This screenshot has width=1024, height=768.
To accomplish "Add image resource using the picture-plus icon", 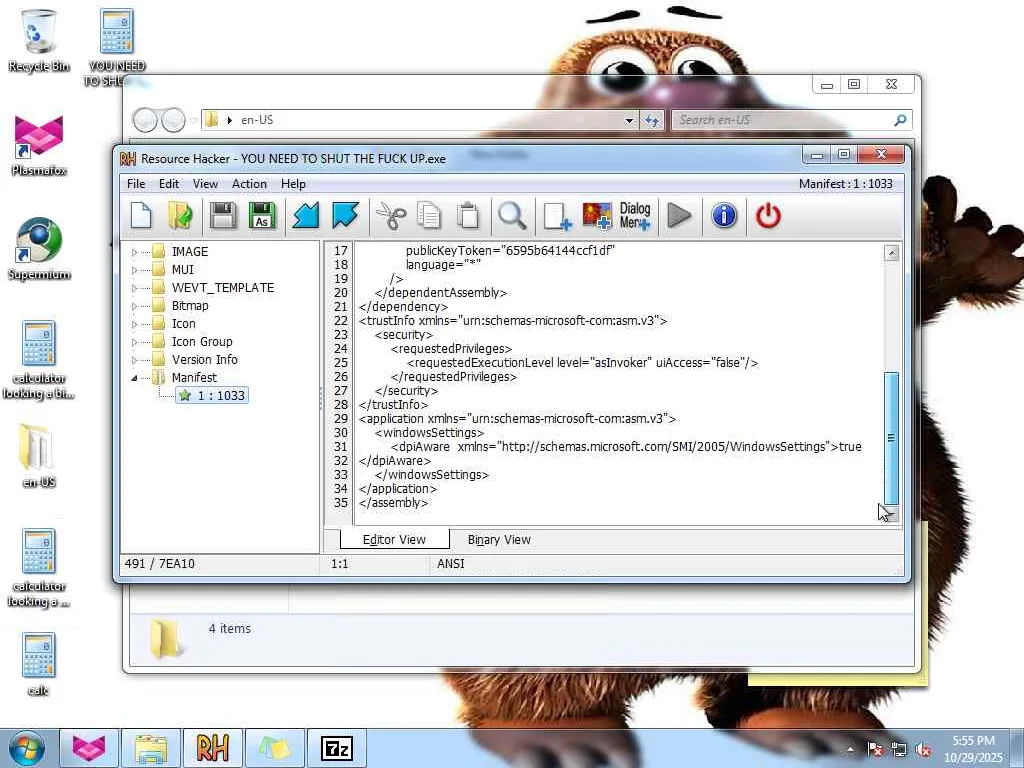I will pos(597,216).
